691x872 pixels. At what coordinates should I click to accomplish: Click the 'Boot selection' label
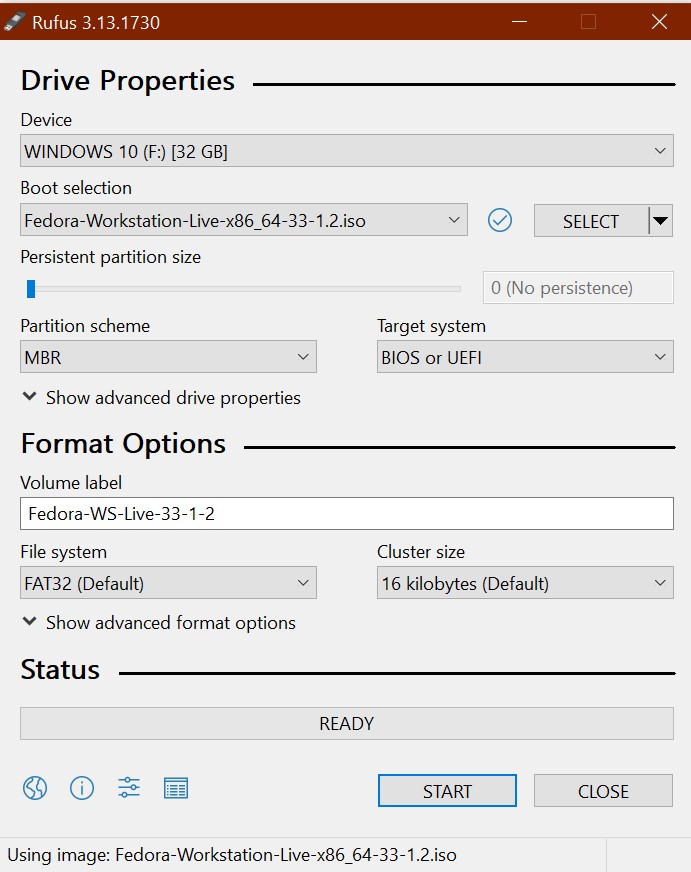tap(76, 188)
